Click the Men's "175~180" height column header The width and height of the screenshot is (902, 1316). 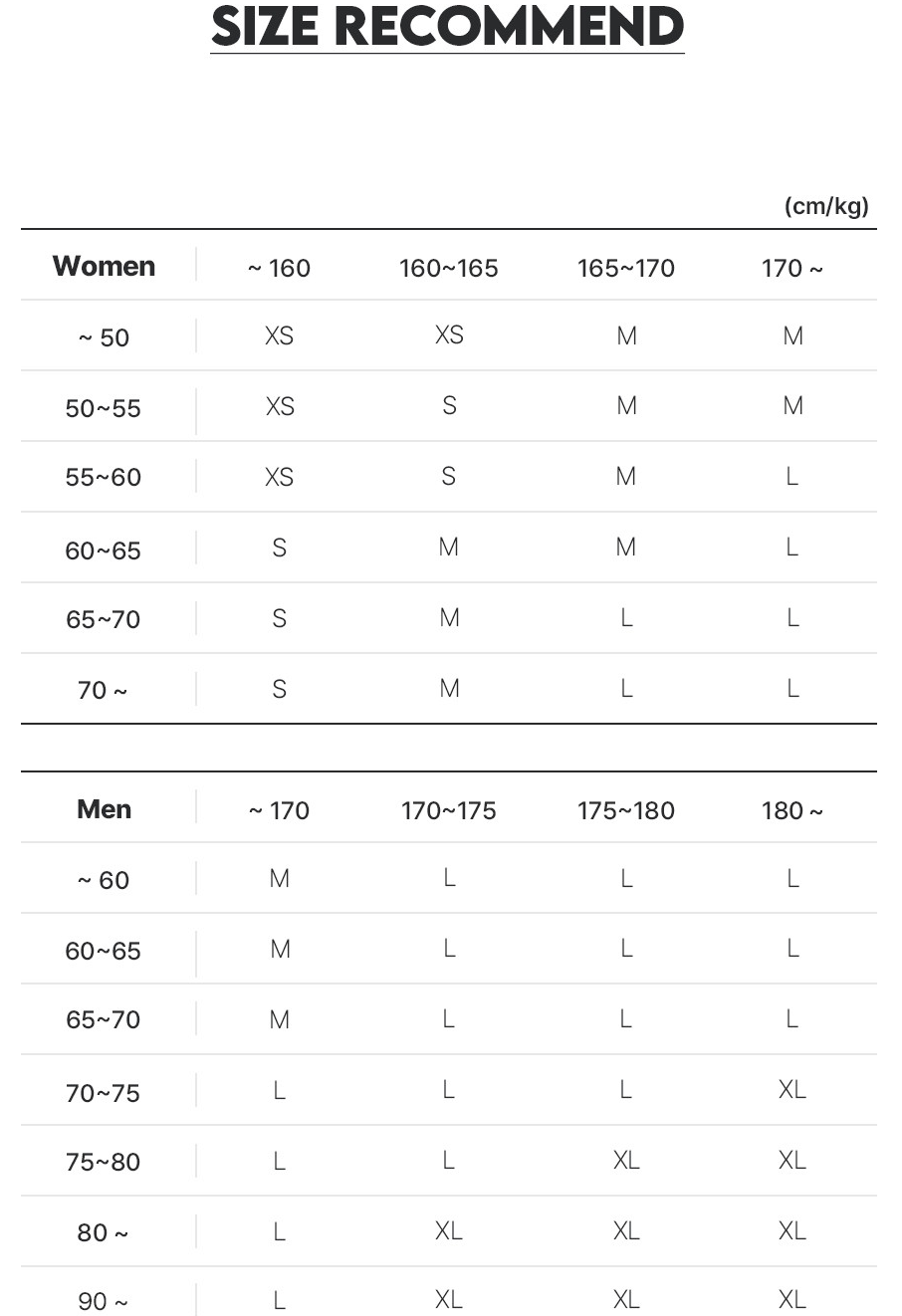(625, 810)
